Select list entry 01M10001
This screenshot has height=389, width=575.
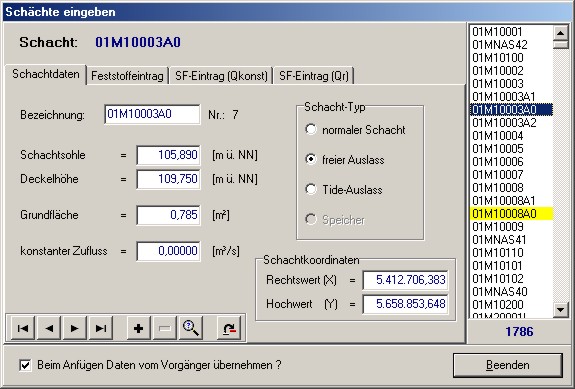[511, 32]
